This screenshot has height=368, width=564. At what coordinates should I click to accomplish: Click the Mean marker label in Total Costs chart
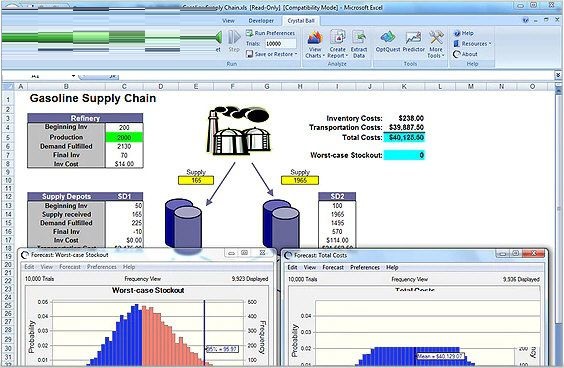[x=440, y=356]
